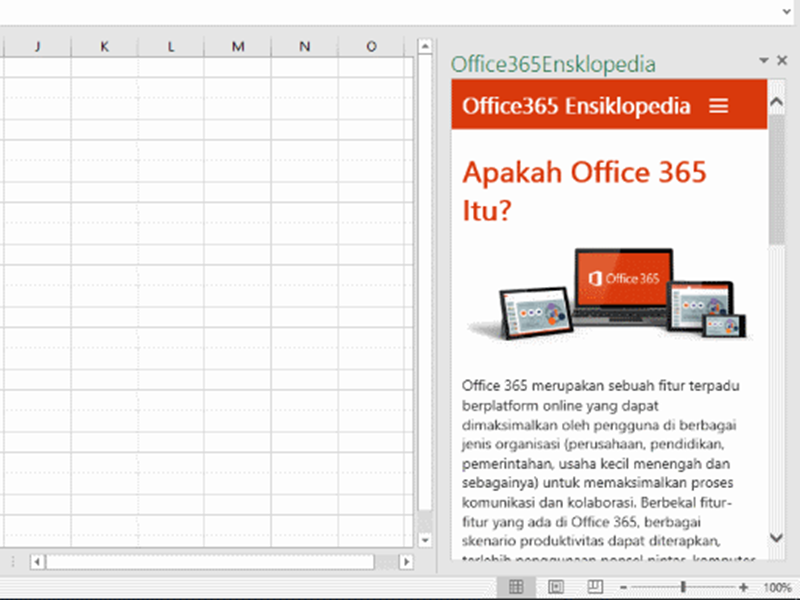Select column N header

point(305,46)
